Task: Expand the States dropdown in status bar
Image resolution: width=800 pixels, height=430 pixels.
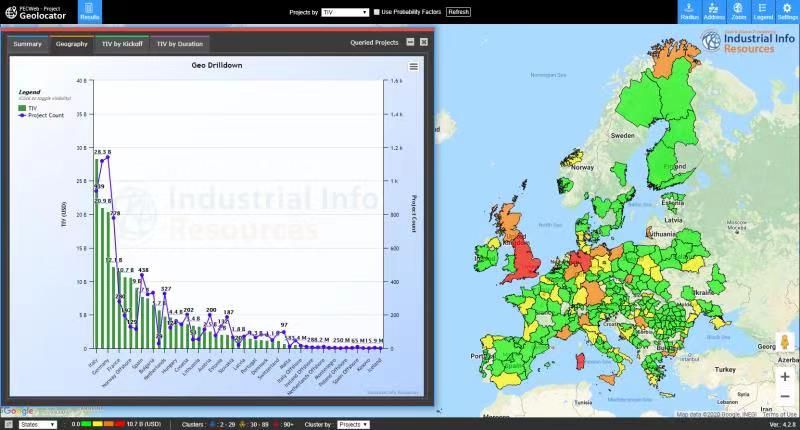Action: pyautogui.click(x=39, y=424)
